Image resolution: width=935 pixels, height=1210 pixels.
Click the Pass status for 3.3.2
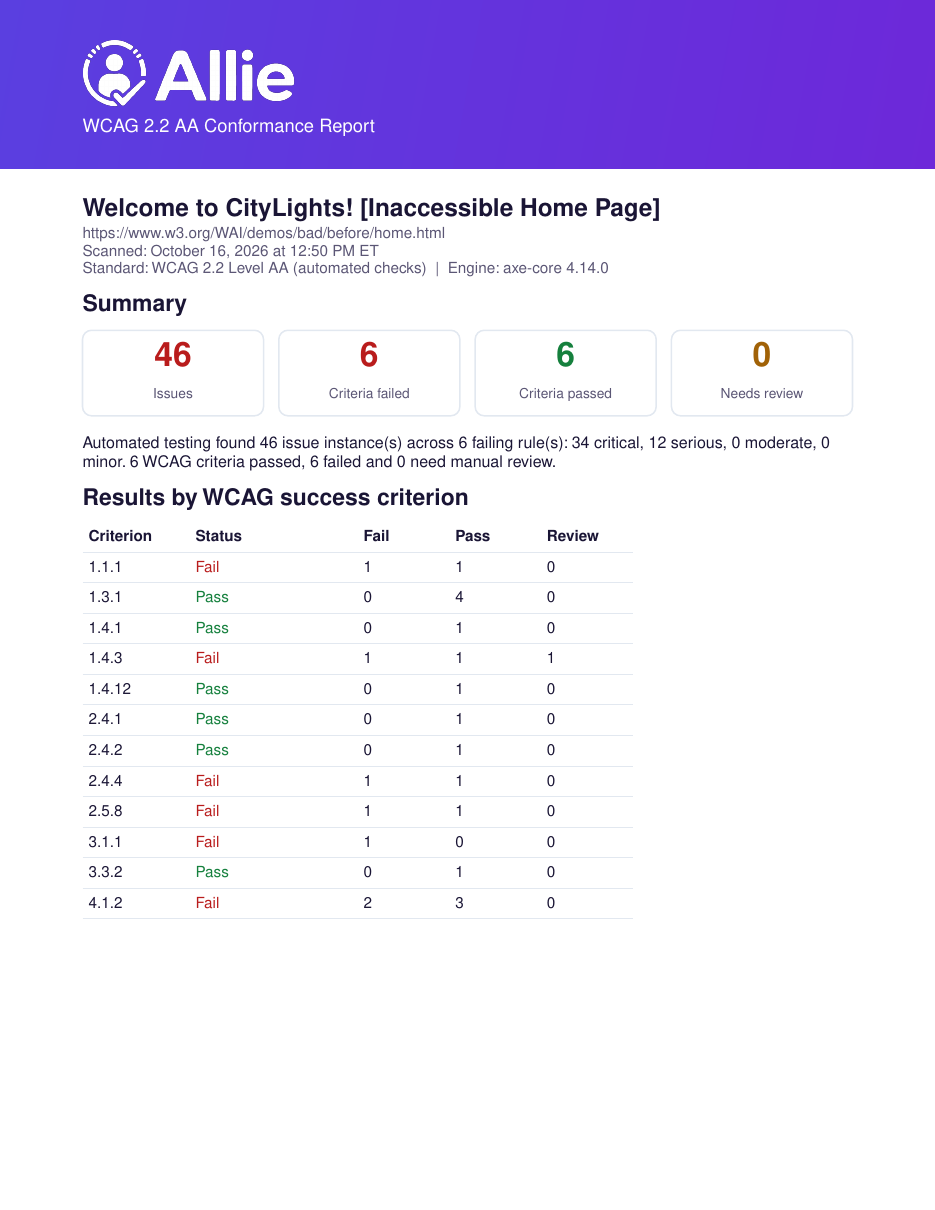click(212, 872)
